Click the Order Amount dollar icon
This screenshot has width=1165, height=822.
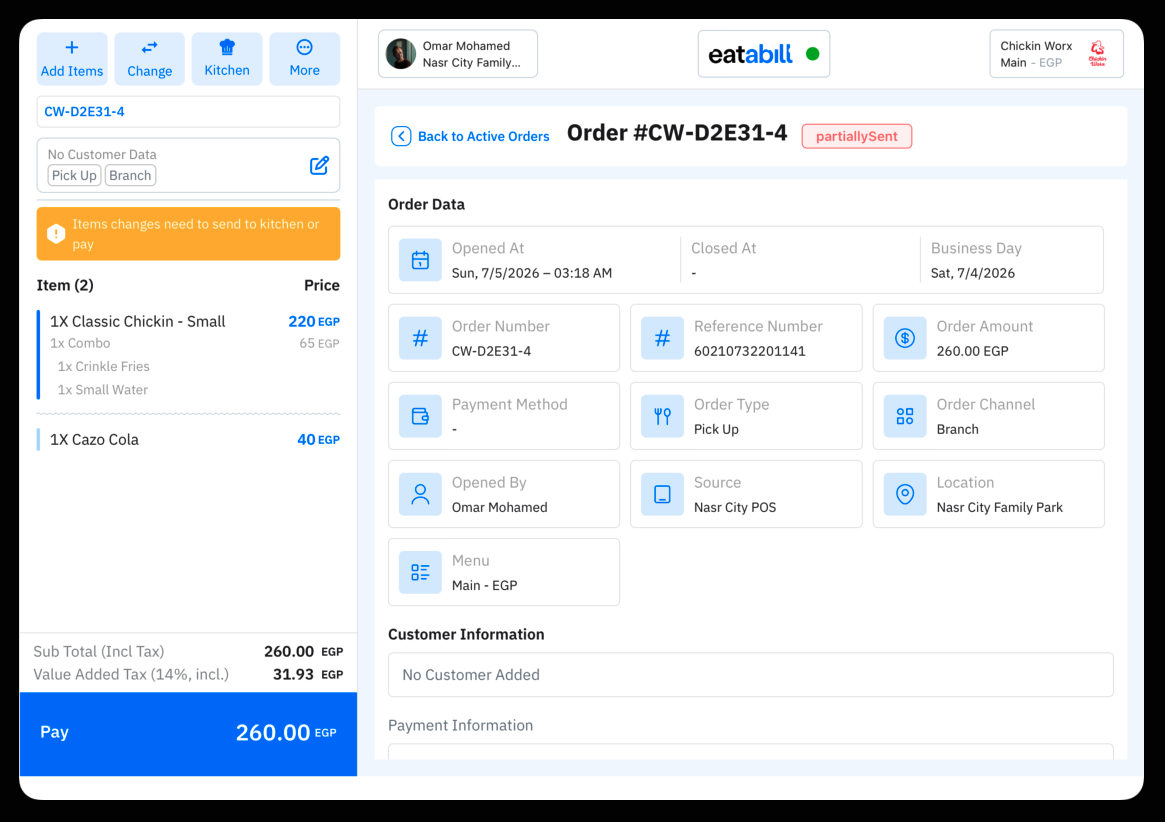(x=905, y=338)
